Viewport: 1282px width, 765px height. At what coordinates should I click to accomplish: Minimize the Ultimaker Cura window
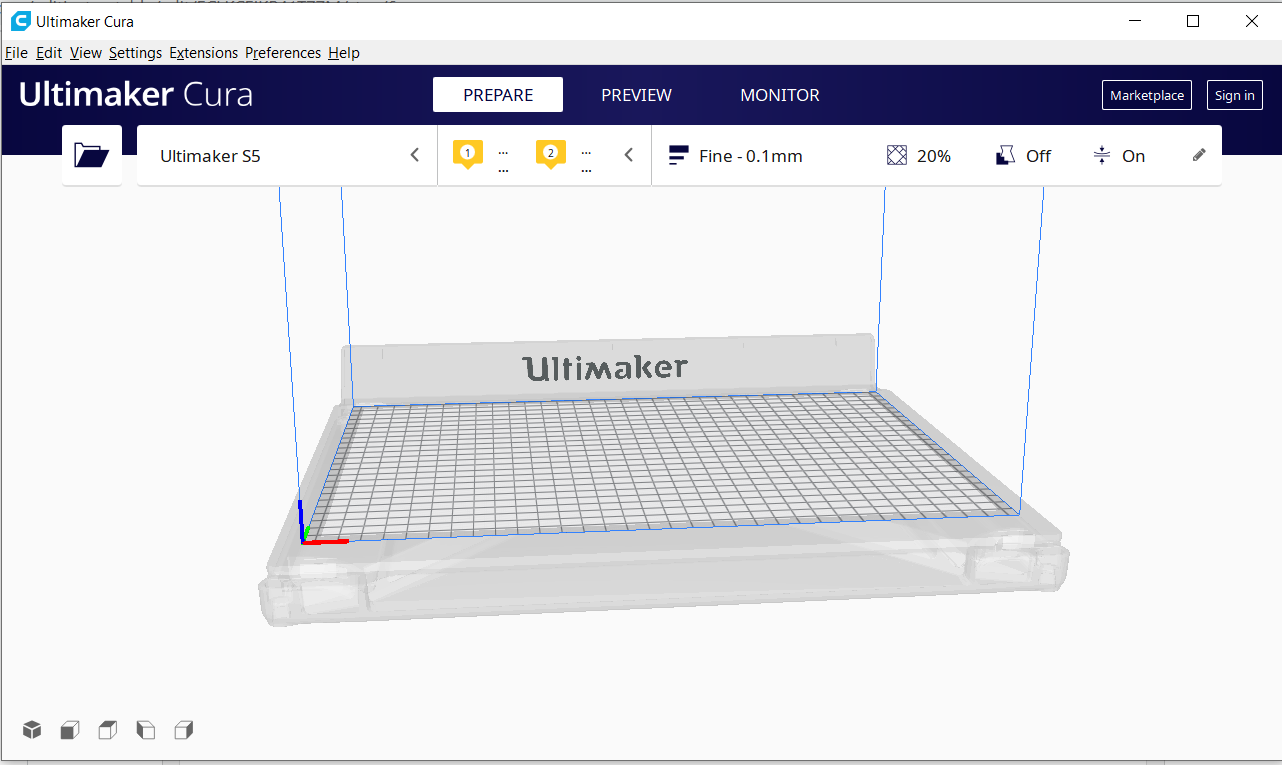tap(1134, 21)
